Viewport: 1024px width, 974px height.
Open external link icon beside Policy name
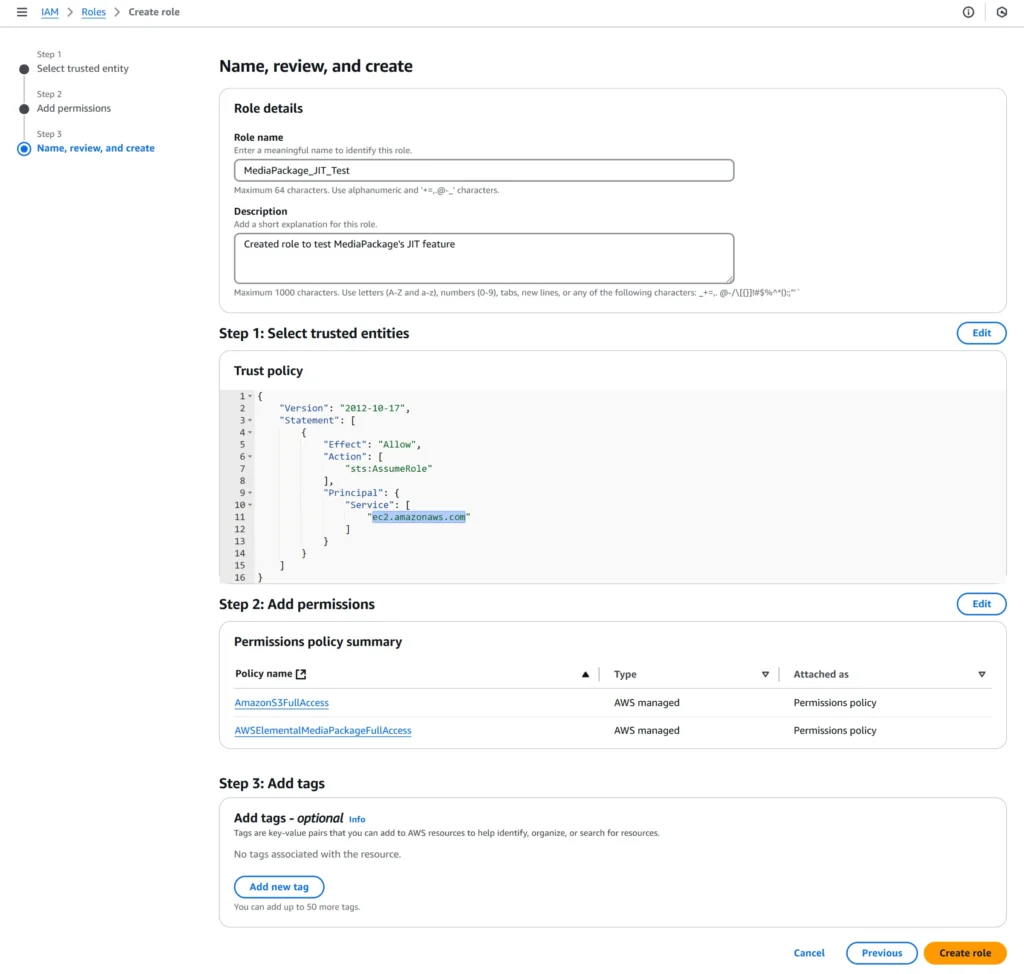tap(301, 674)
